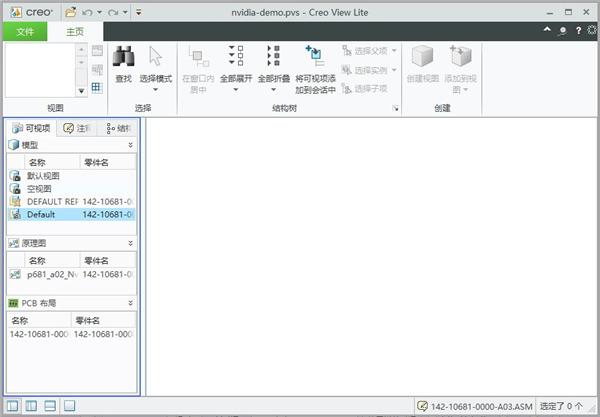Collapse the 模型 section chevron
The image size is (600, 417).
[131, 145]
